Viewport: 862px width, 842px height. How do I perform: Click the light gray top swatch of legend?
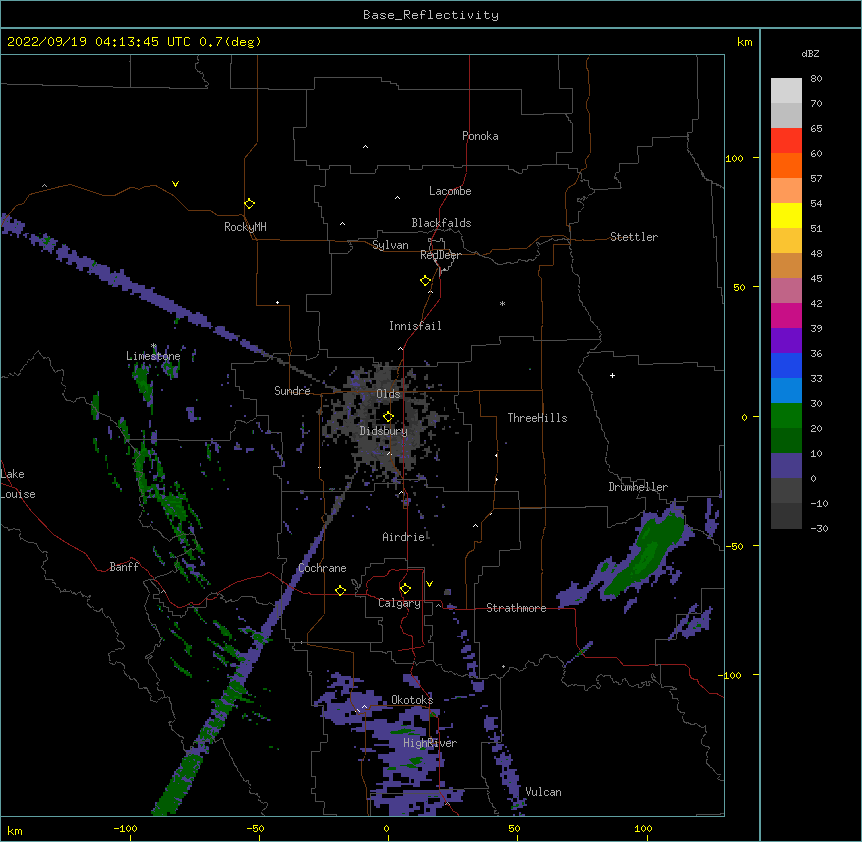click(786, 90)
